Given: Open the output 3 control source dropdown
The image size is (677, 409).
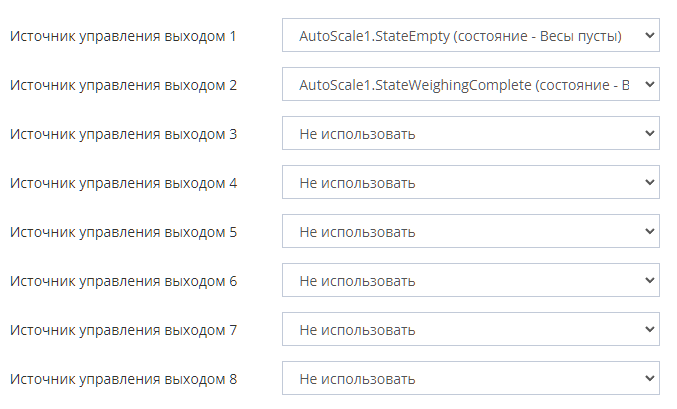Looking at the screenshot, I should click(x=470, y=134).
